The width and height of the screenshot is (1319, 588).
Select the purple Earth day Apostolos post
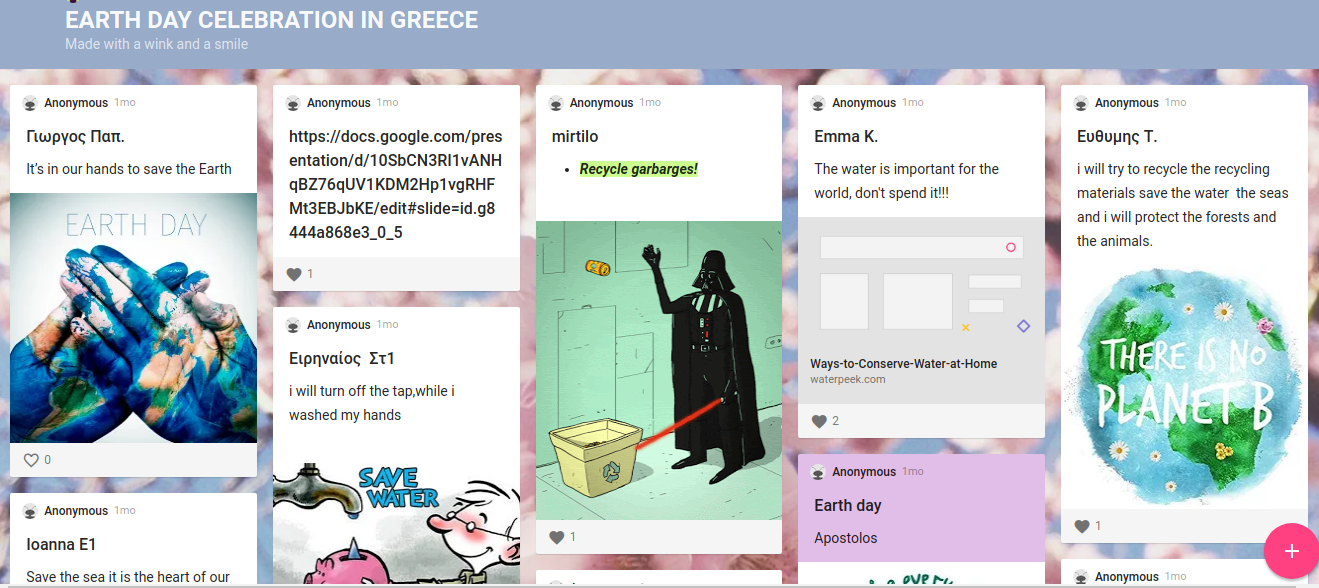[920, 521]
